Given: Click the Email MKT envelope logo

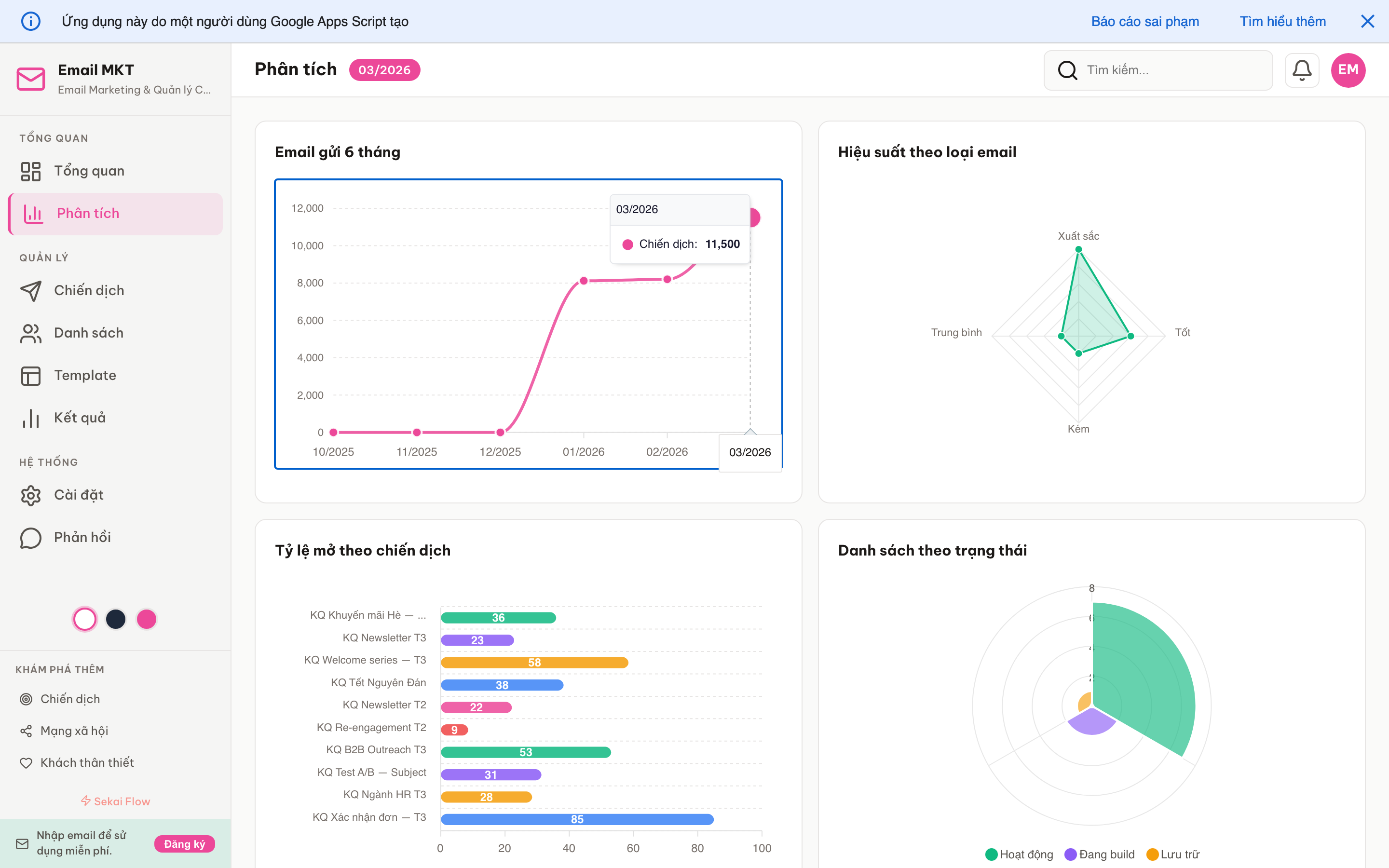Looking at the screenshot, I should 30,78.
